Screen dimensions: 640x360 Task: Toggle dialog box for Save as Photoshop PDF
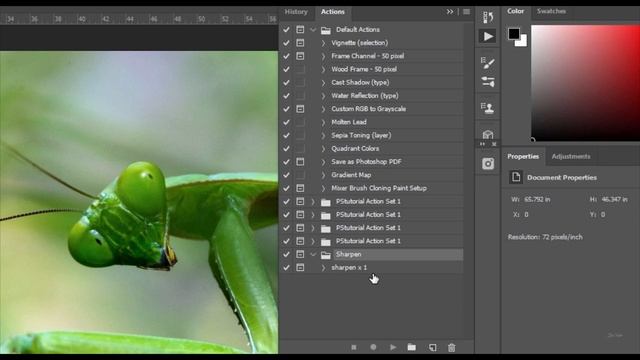tap(300, 162)
